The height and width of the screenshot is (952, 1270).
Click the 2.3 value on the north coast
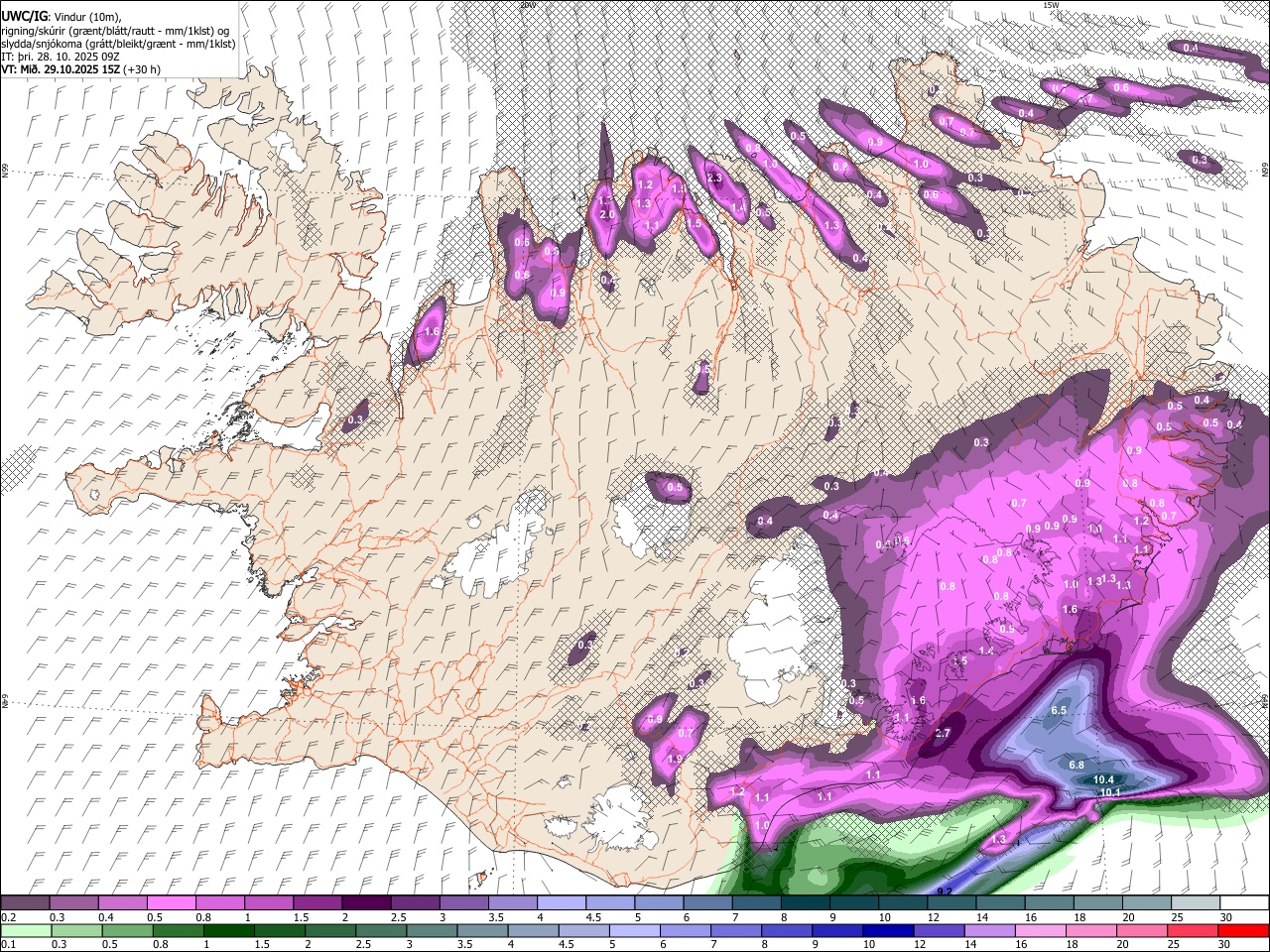click(x=713, y=178)
